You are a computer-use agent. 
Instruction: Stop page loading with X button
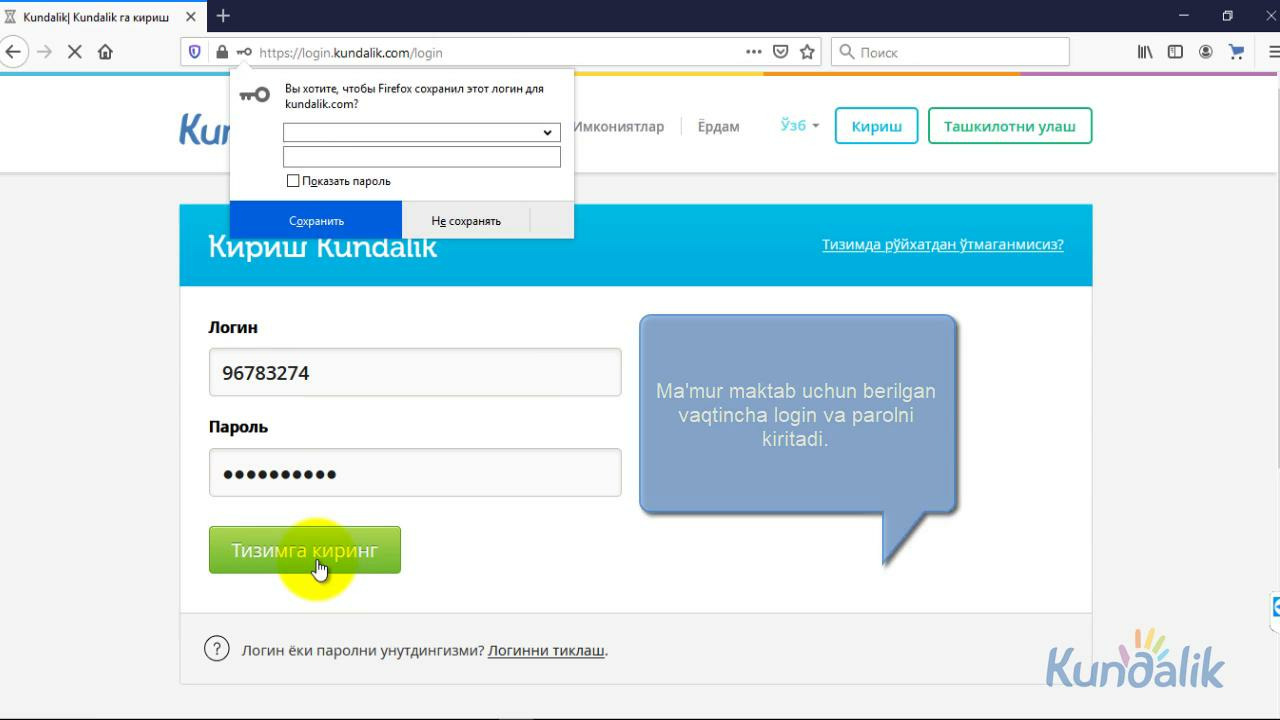74,52
